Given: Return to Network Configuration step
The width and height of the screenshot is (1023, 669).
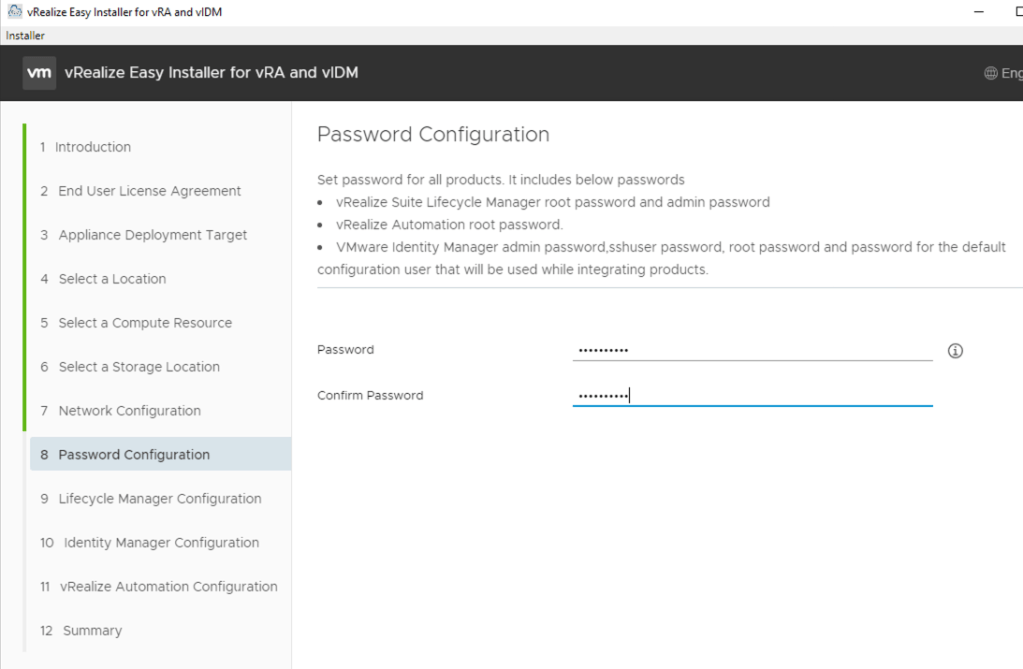Looking at the screenshot, I should [129, 411].
